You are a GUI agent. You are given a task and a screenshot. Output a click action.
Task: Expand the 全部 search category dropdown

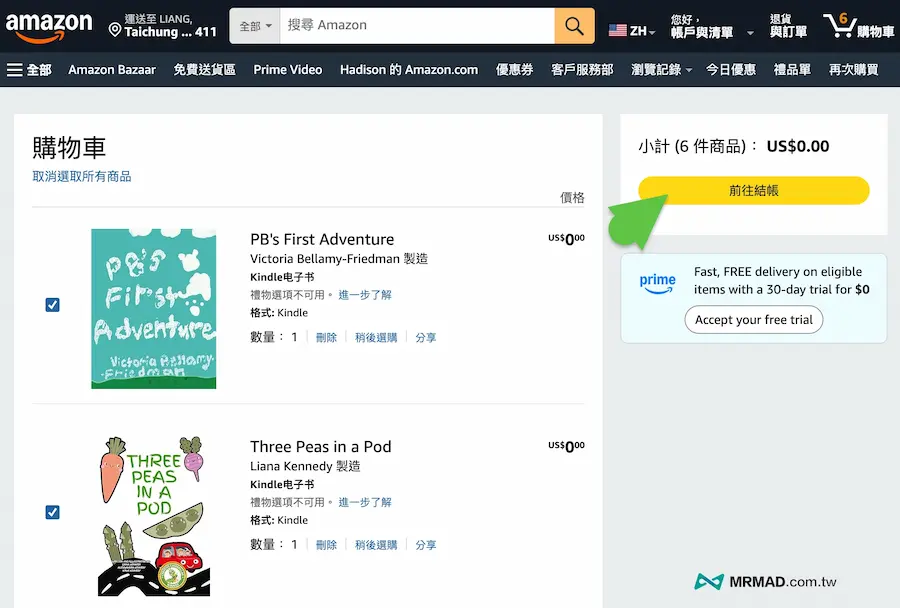pos(255,26)
